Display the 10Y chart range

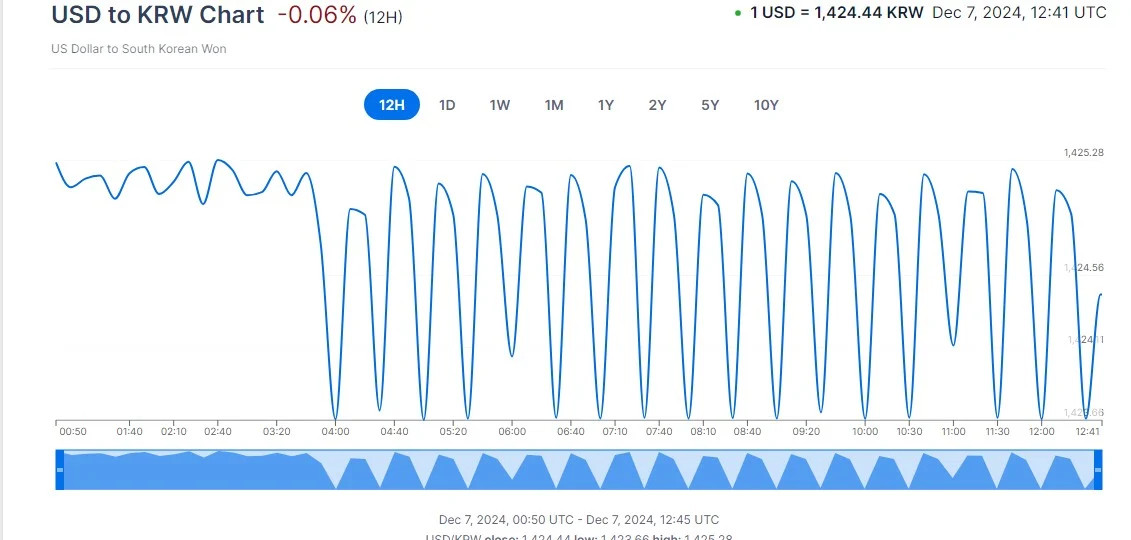766,105
